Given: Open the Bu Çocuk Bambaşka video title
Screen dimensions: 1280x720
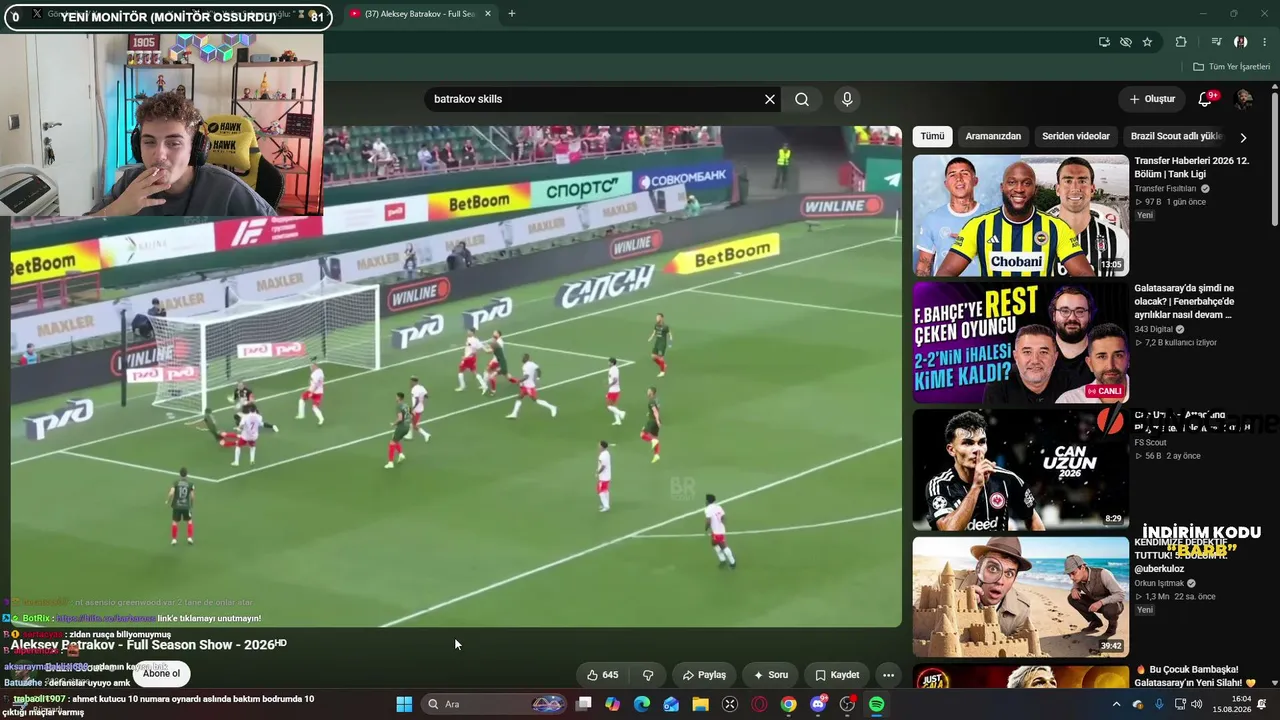Looking at the screenshot, I should click(1194, 675).
